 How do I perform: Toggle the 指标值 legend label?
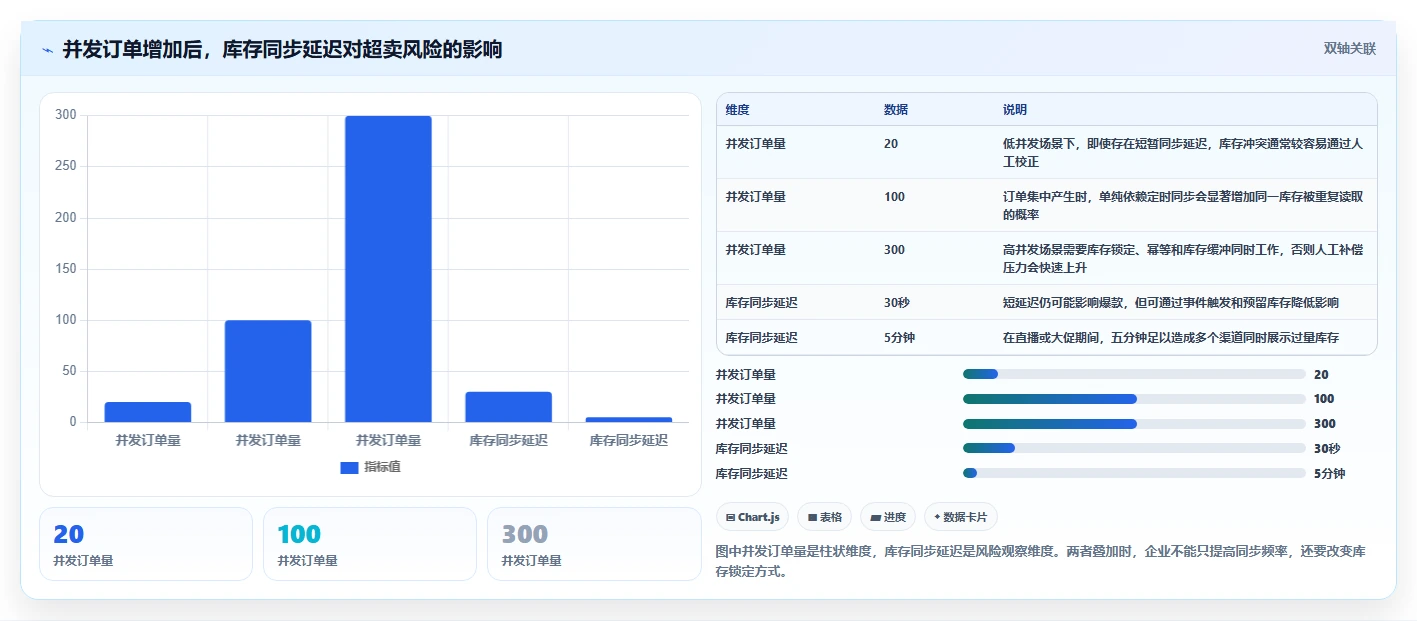[383, 467]
